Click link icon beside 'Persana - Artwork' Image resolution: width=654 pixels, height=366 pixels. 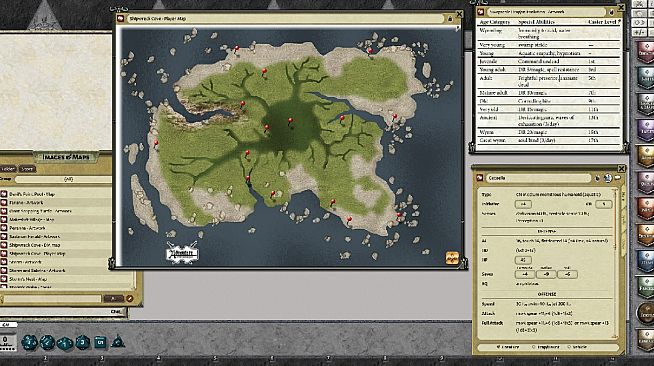click(4, 228)
